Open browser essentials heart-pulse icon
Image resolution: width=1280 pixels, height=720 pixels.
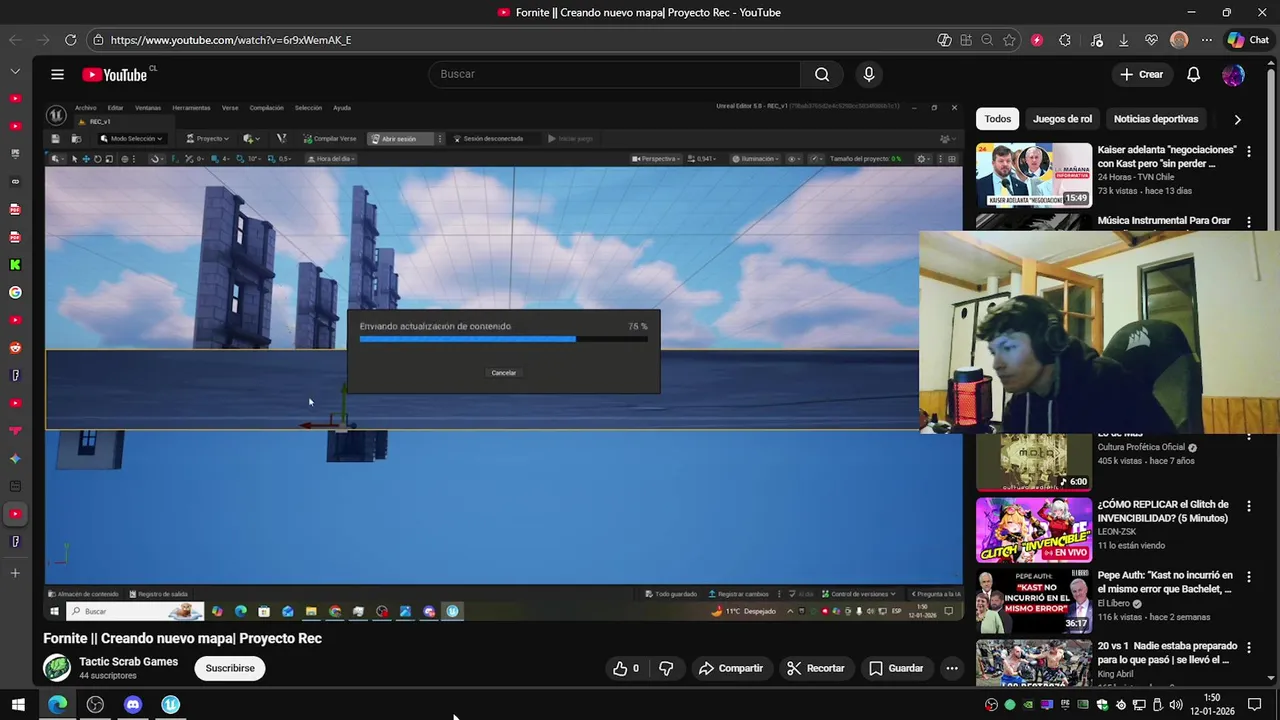pos(1151,40)
